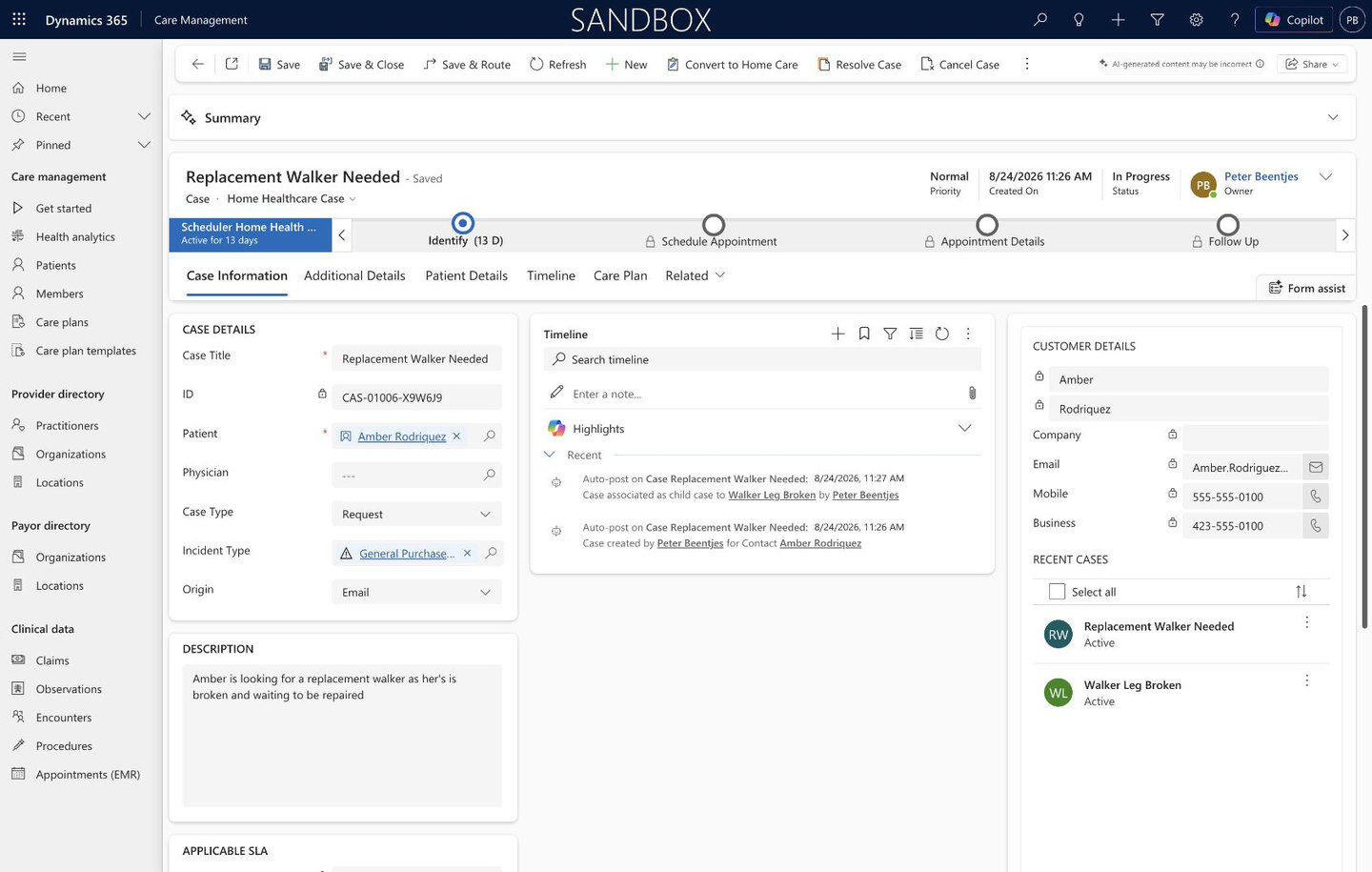The height and width of the screenshot is (872, 1372).
Task: Click Save & Route
Action: pyautogui.click(x=467, y=64)
